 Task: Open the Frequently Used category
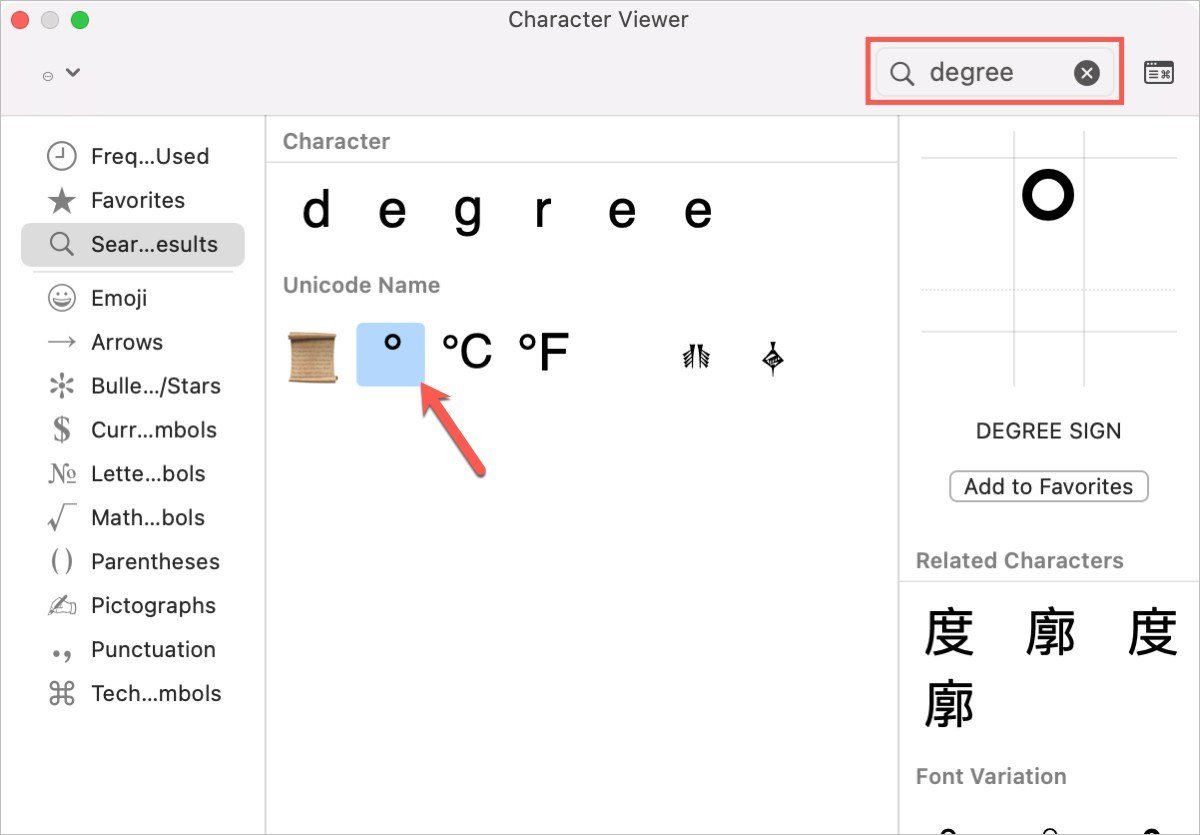click(x=132, y=156)
